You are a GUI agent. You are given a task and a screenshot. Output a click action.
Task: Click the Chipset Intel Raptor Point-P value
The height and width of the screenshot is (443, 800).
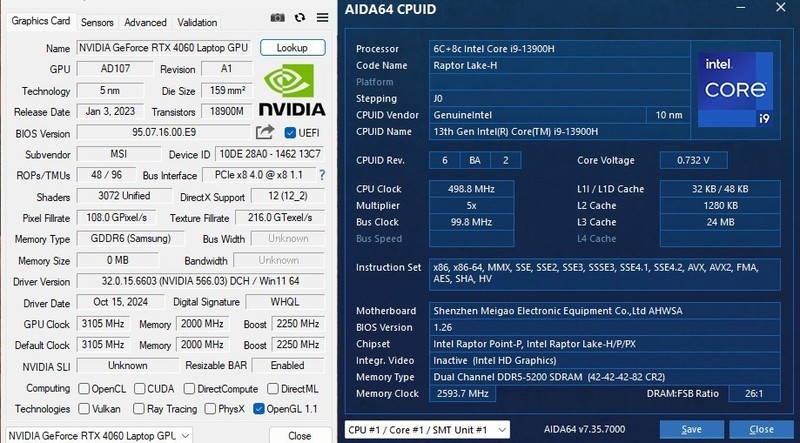605,344
